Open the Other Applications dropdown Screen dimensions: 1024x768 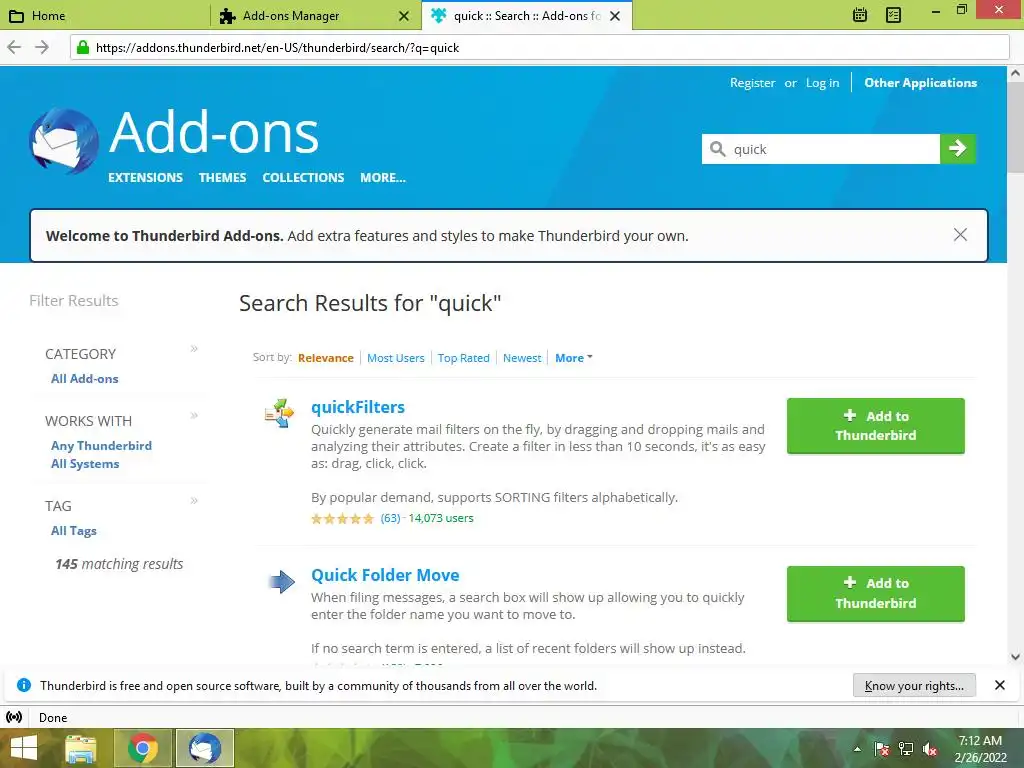coord(921,83)
